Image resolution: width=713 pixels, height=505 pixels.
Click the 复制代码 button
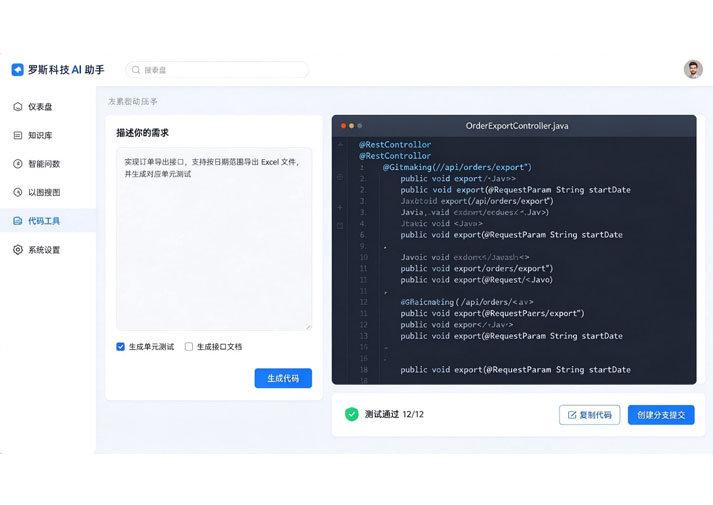tap(590, 415)
